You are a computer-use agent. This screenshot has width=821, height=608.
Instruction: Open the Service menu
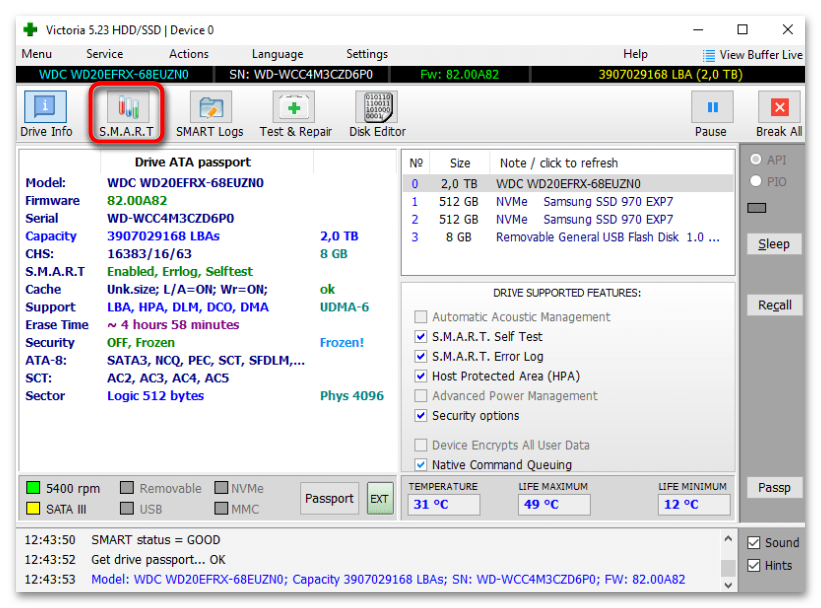(x=105, y=54)
